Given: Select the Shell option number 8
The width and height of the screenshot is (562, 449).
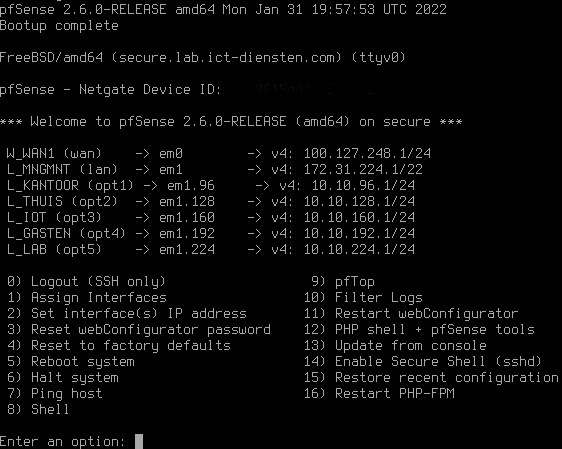Looking at the screenshot, I should pyautogui.click(x=38, y=409).
